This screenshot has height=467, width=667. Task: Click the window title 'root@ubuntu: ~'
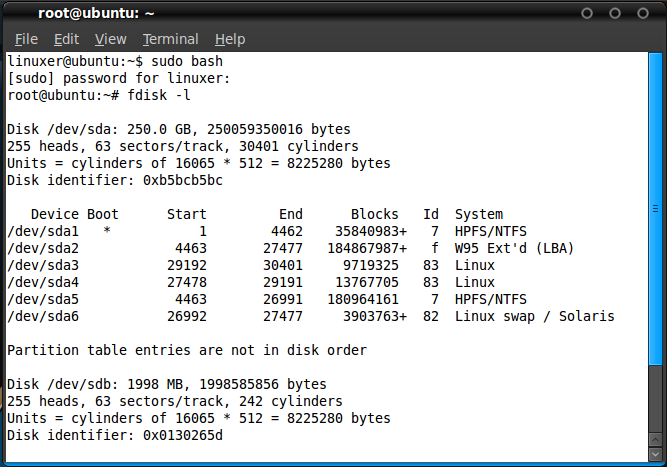click(x=96, y=14)
